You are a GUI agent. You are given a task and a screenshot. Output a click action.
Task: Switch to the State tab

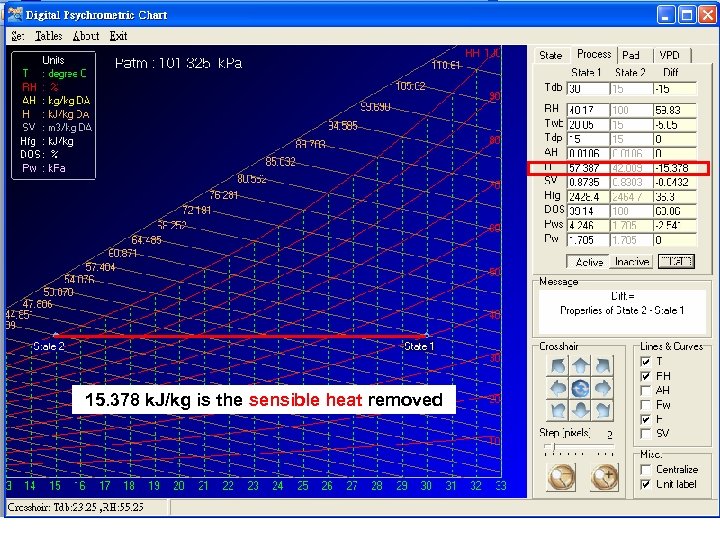[551, 55]
